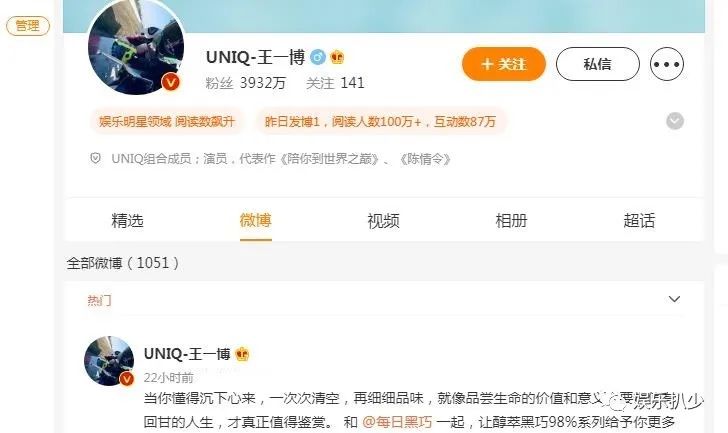Send a message via the 私信 button

click(x=598, y=64)
